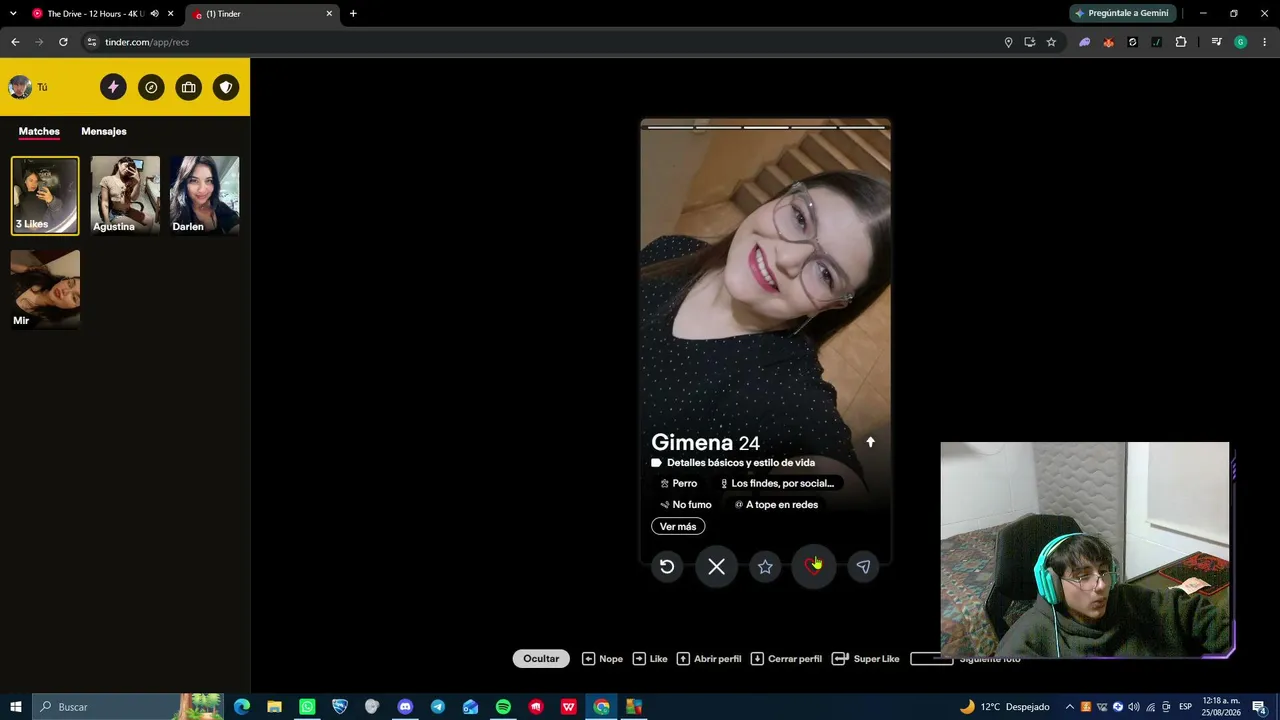Image resolution: width=1280 pixels, height=720 pixels.
Task: Open the Windows Start menu
Action: coord(16,707)
